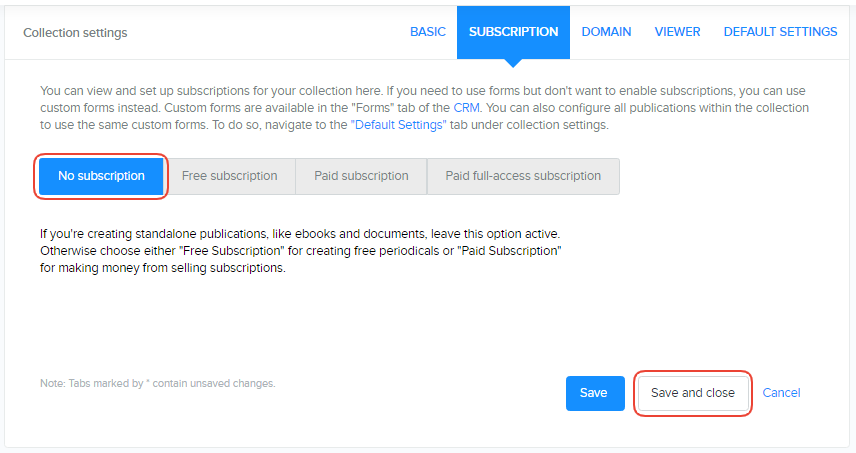Click the pointer arrow beneath SUBSCRIPTION tab
Image resolution: width=856 pixels, height=453 pixels.
[x=513, y=63]
